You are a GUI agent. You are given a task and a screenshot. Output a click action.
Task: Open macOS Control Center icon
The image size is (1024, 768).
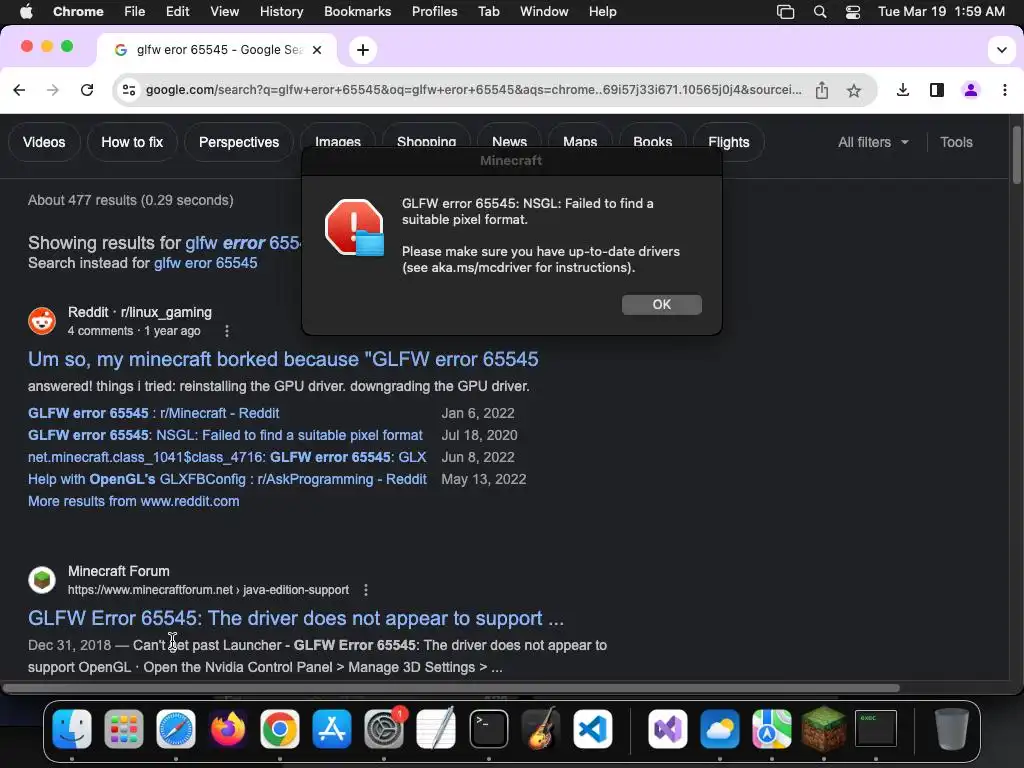pos(852,12)
